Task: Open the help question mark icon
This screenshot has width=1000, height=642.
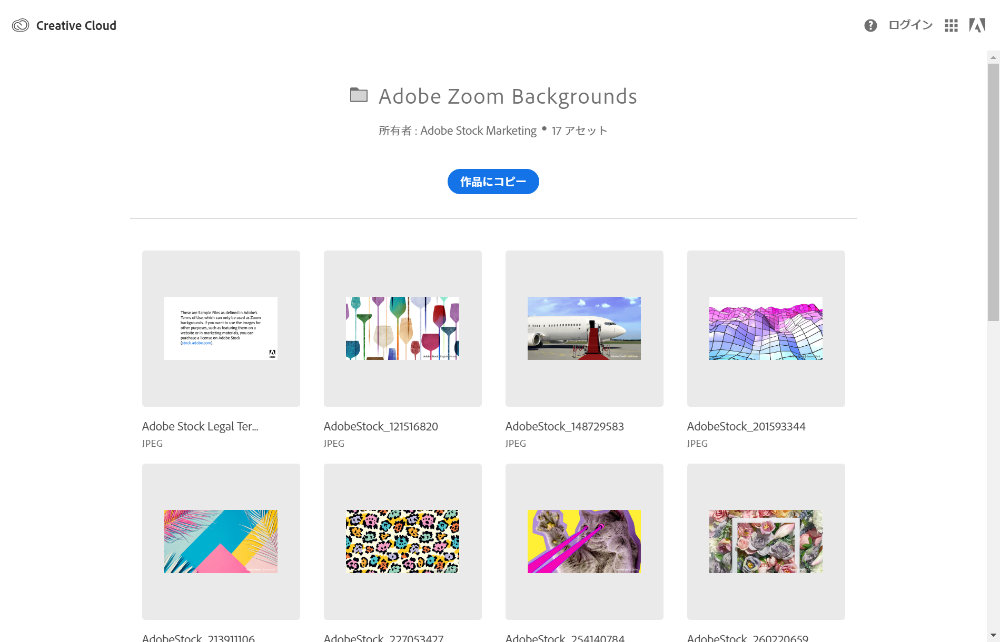Action: coord(871,26)
